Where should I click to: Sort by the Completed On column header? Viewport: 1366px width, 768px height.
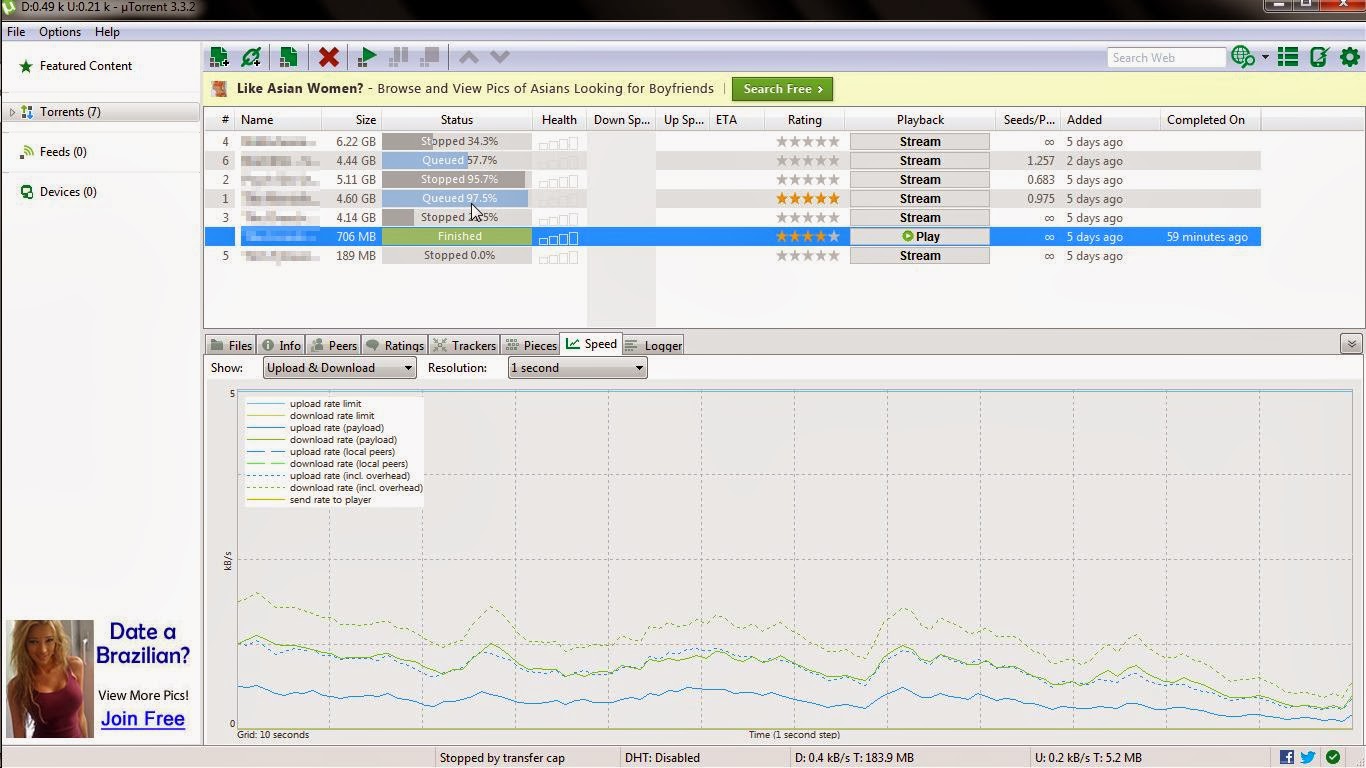click(1210, 120)
